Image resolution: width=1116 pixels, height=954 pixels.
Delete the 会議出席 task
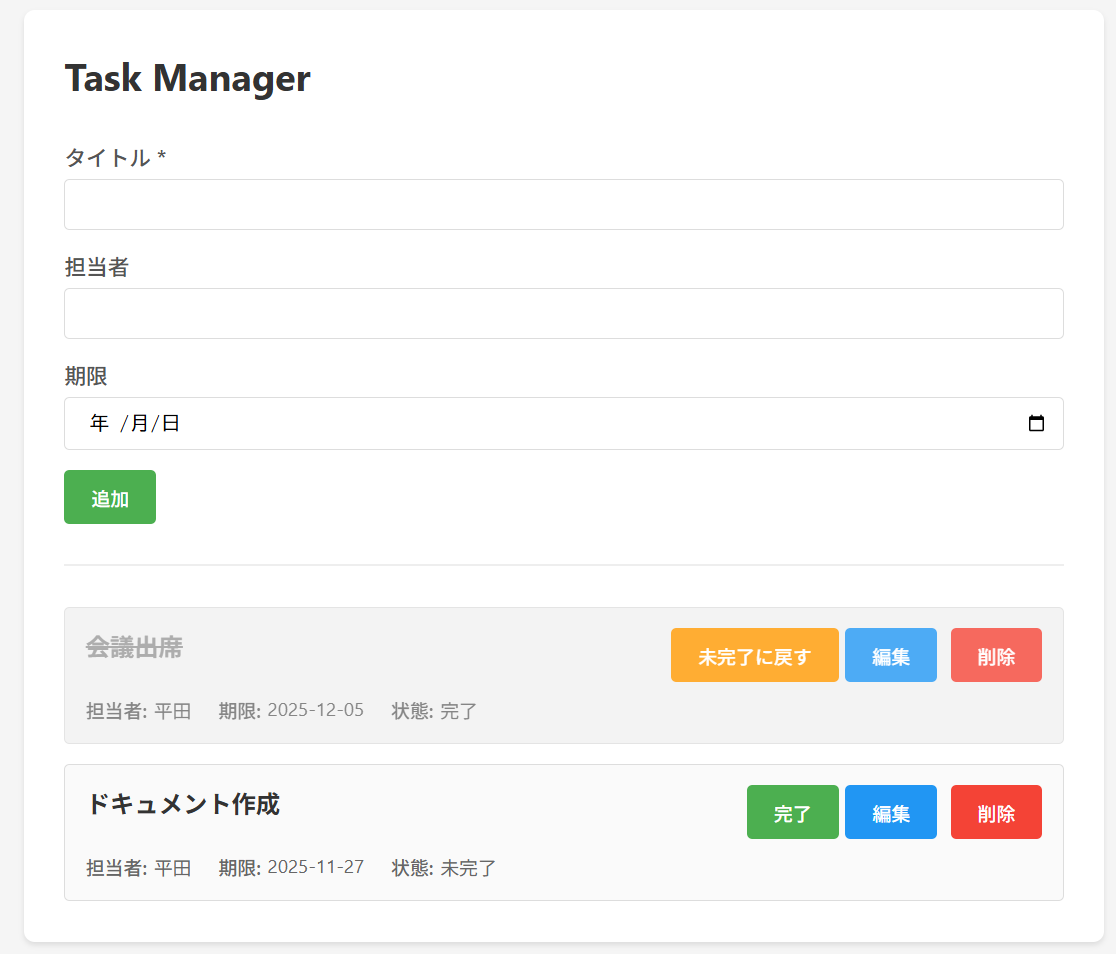pos(995,656)
